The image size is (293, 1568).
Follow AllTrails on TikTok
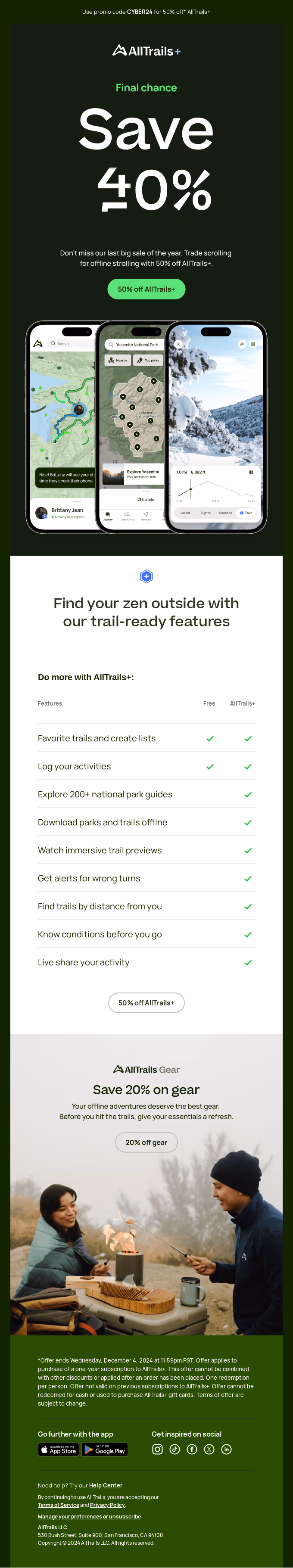pyautogui.click(x=175, y=1449)
